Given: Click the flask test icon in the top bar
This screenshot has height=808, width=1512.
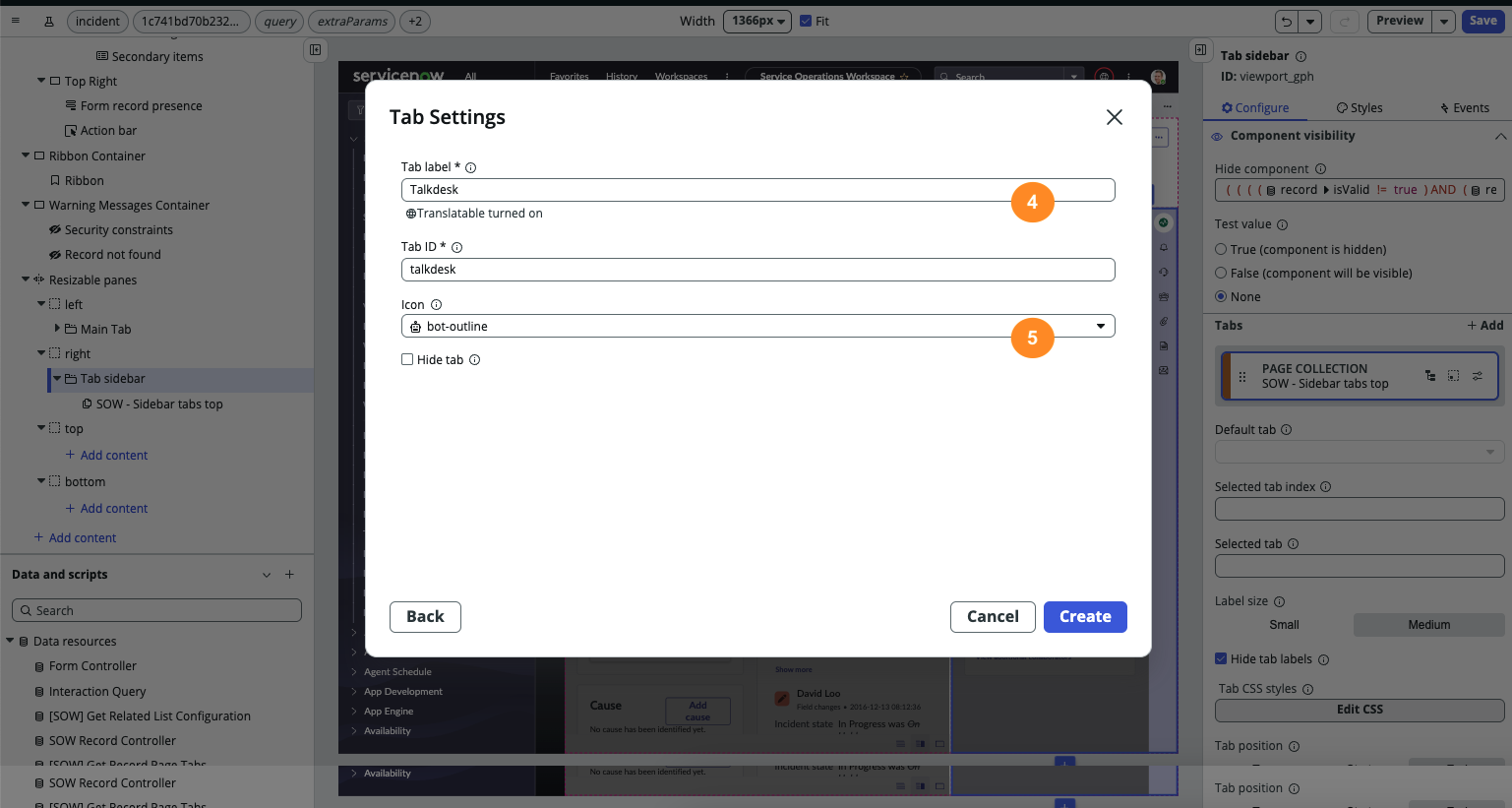Looking at the screenshot, I should (x=48, y=21).
